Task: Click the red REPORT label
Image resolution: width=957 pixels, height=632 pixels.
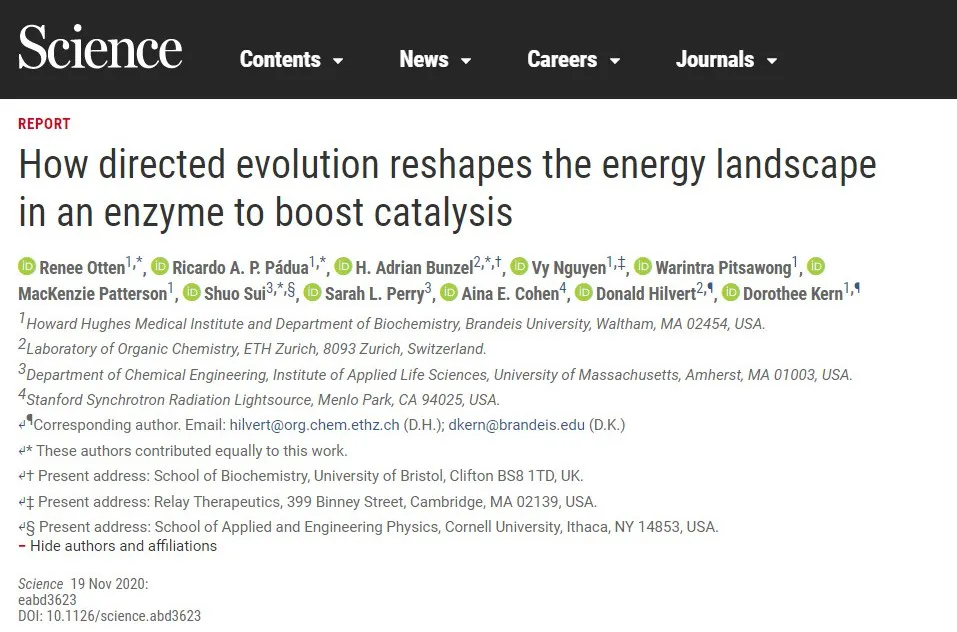Action: (x=44, y=124)
